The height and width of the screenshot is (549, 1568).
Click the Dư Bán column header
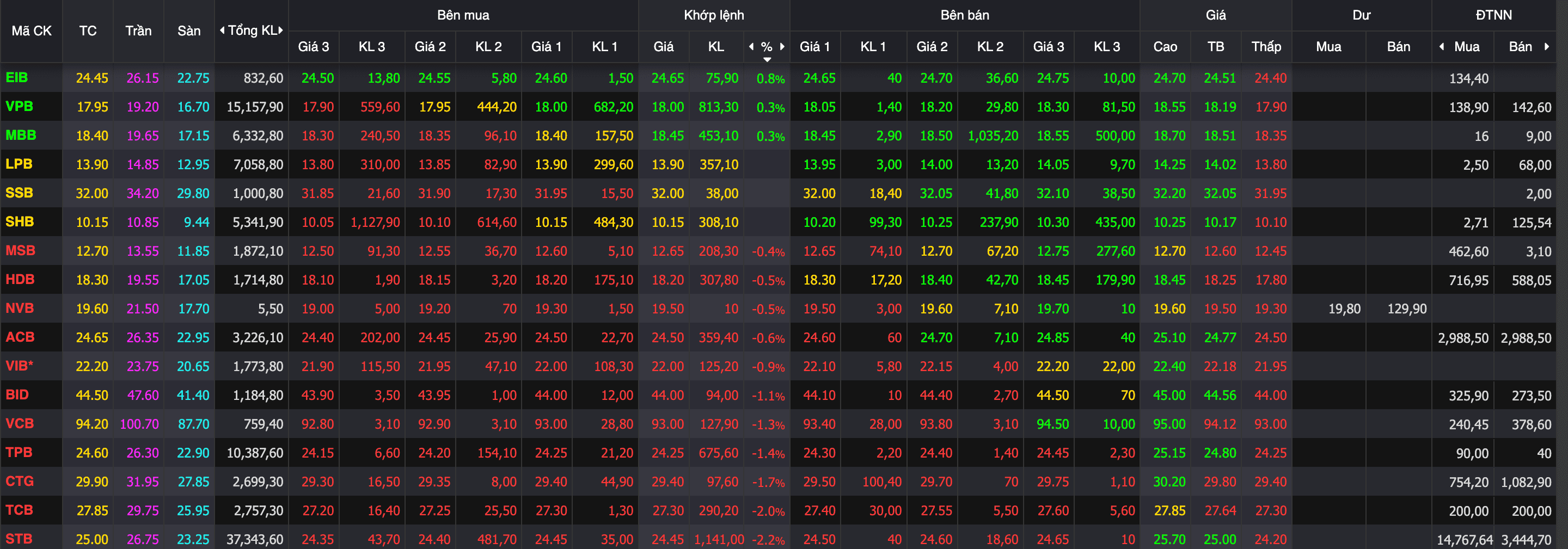1398,46
